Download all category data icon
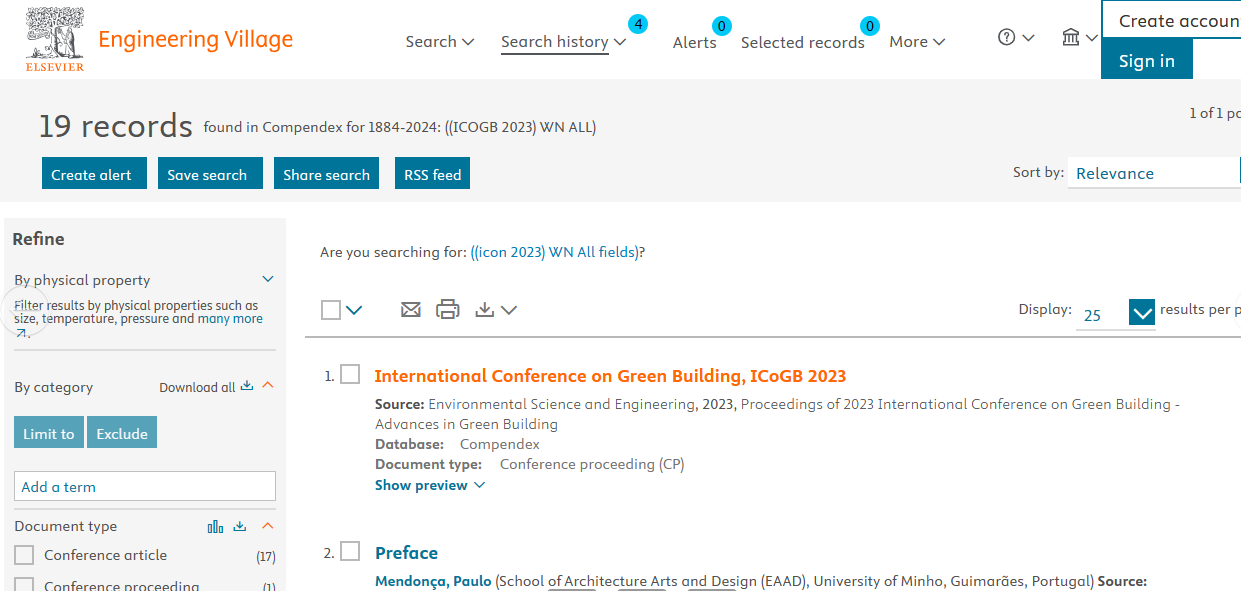The width and height of the screenshot is (1241, 591). (x=247, y=386)
